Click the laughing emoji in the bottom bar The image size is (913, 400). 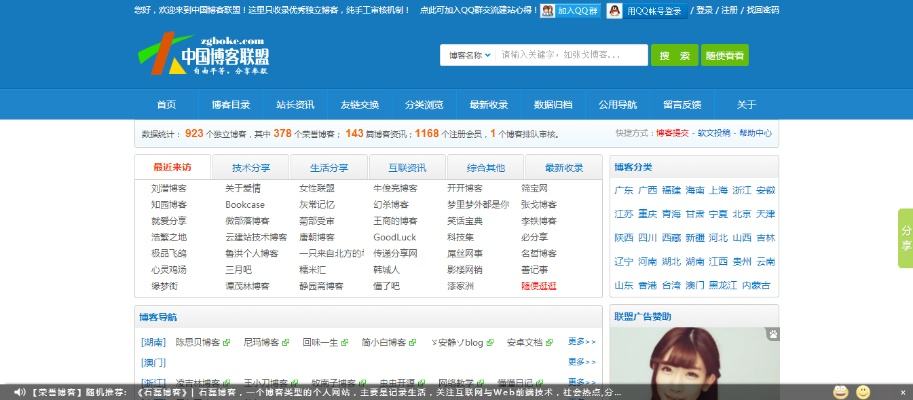click(x=840, y=392)
